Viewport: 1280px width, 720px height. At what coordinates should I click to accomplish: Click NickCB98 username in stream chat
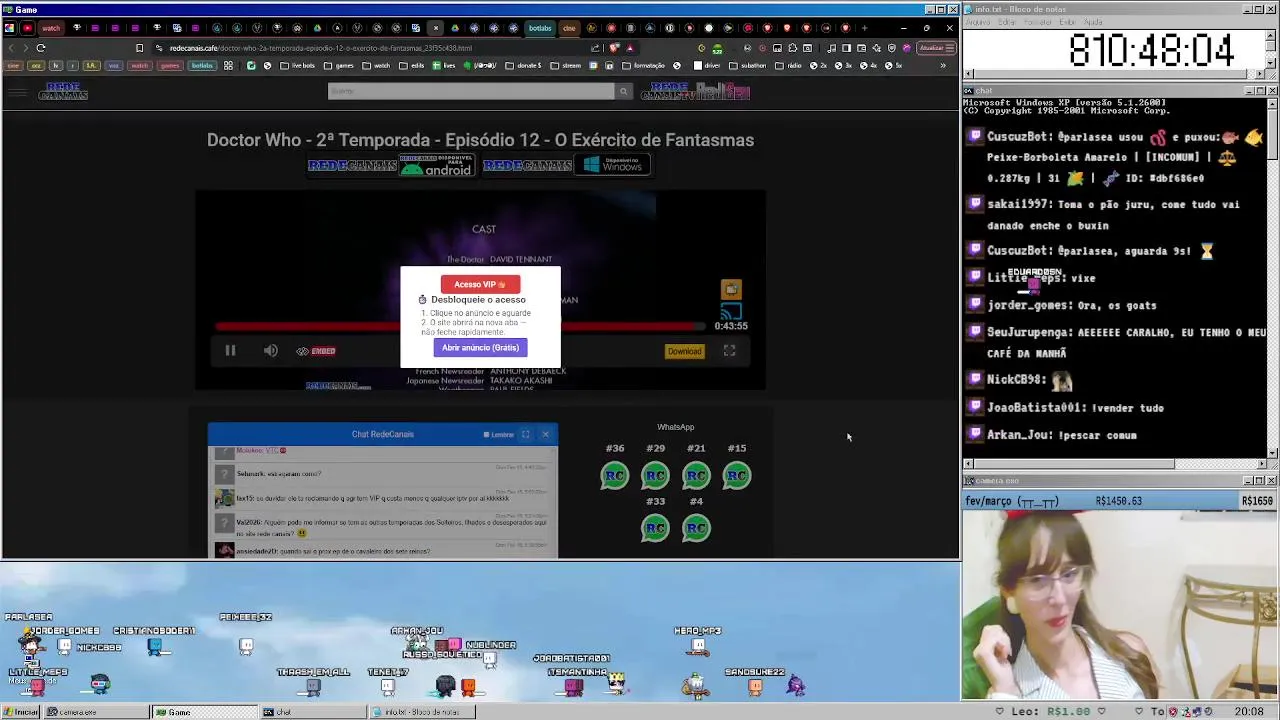[x=1014, y=380]
